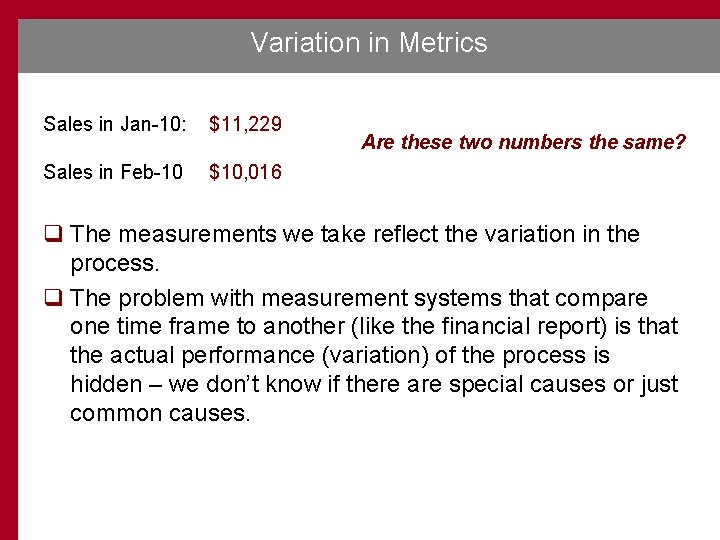Image resolution: width=720 pixels, height=540 pixels.
Task: Click the word 'process.' ending first bullet
Action: point(115,264)
